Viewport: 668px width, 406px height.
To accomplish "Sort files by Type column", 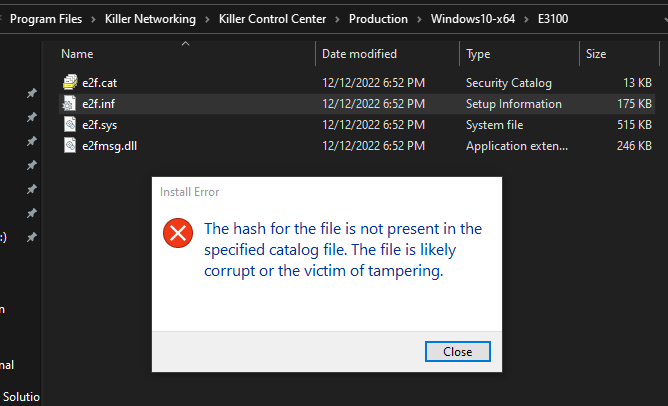I will pyautogui.click(x=478, y=54).
